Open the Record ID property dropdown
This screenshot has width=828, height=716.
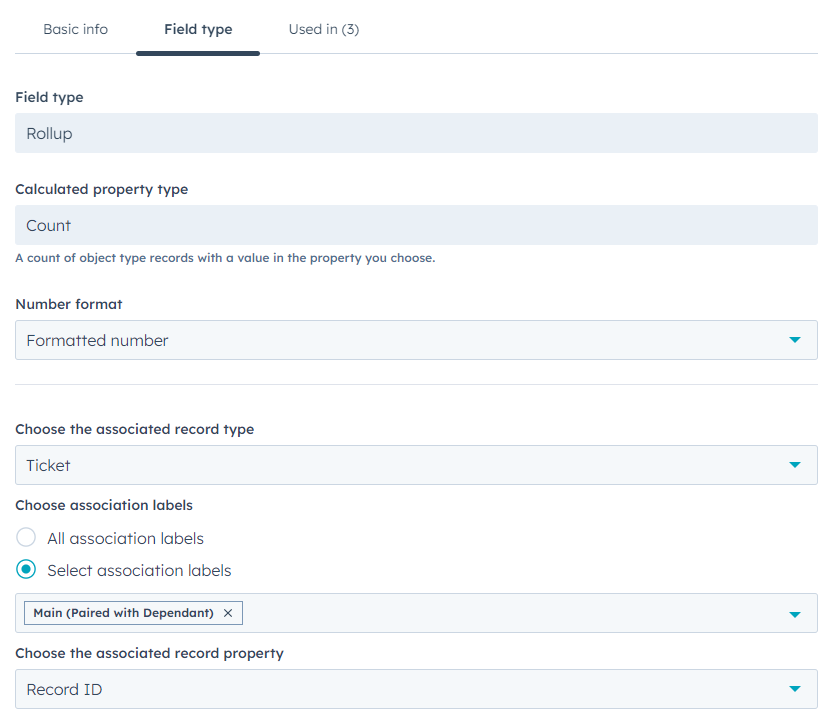pyautogui.click(x=400, y=689)
